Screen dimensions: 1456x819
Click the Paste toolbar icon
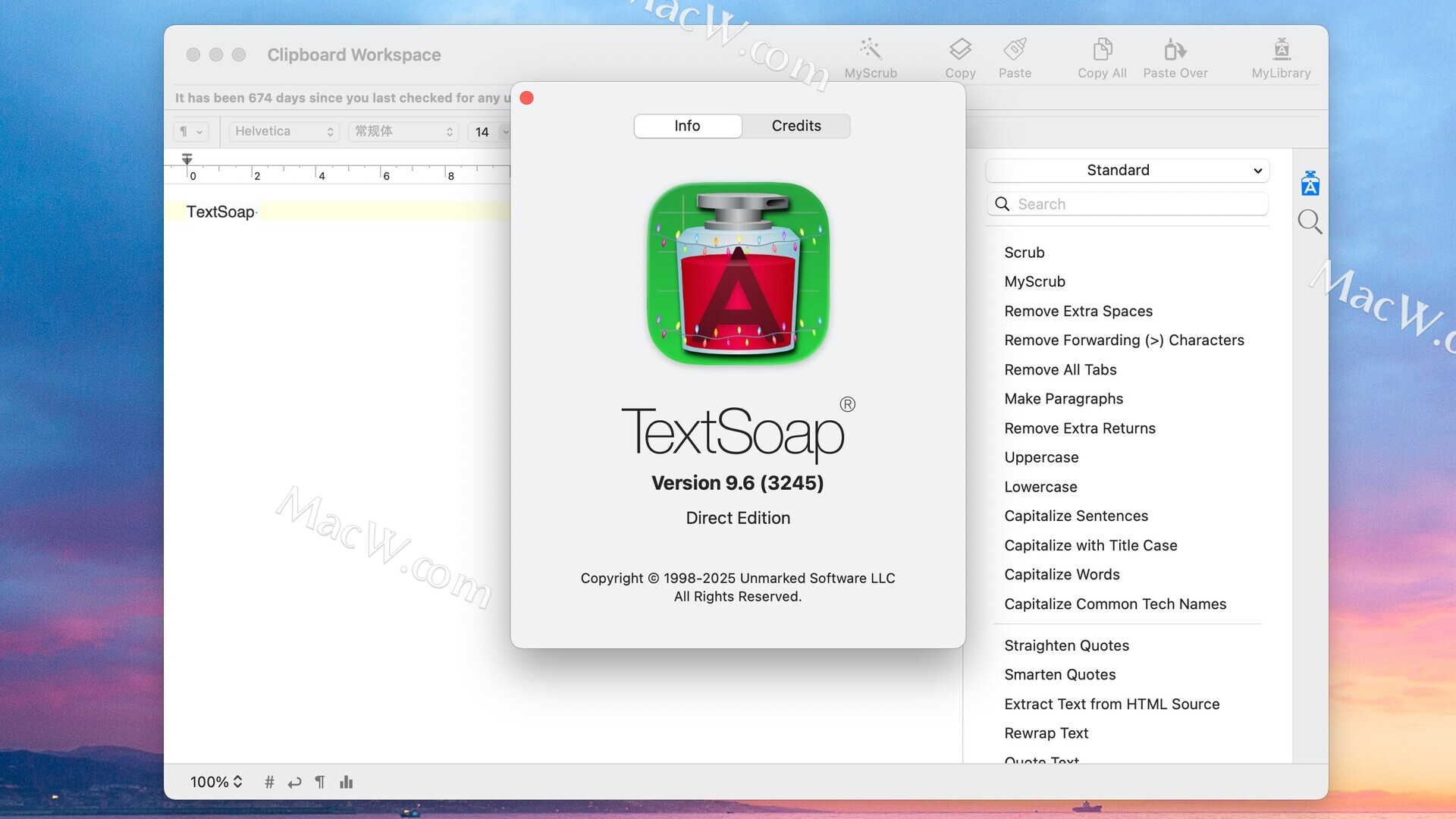(x=1015, y=50)
